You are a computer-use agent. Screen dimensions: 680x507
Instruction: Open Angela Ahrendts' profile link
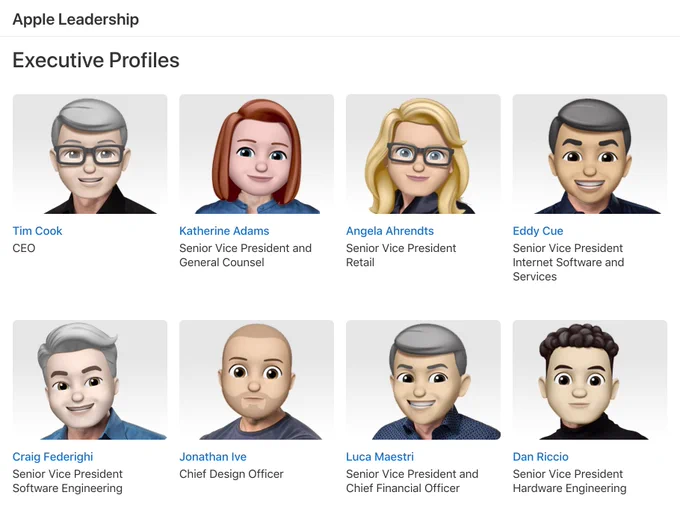click(x=390, y=231)
